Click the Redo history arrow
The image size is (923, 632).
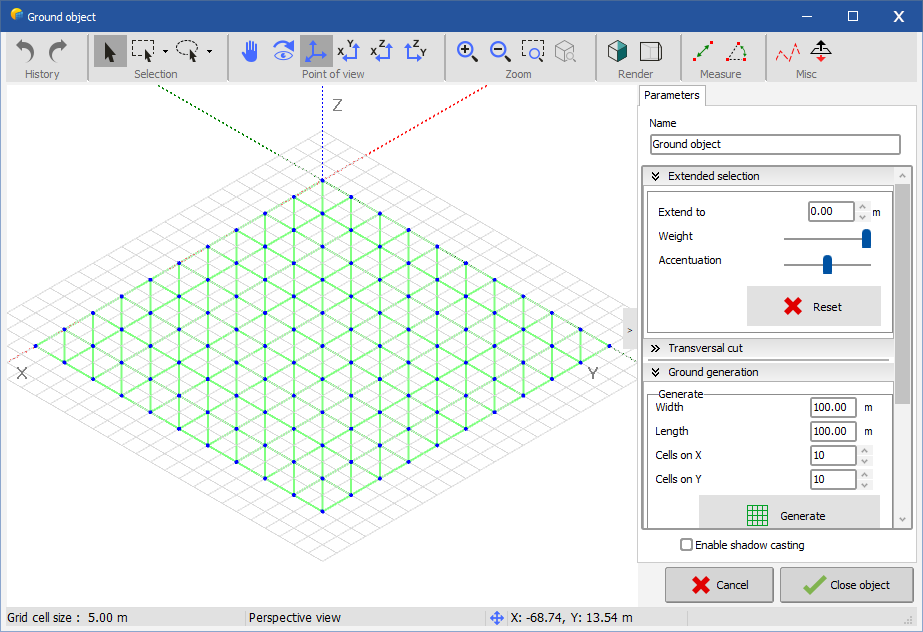(58, 51)
